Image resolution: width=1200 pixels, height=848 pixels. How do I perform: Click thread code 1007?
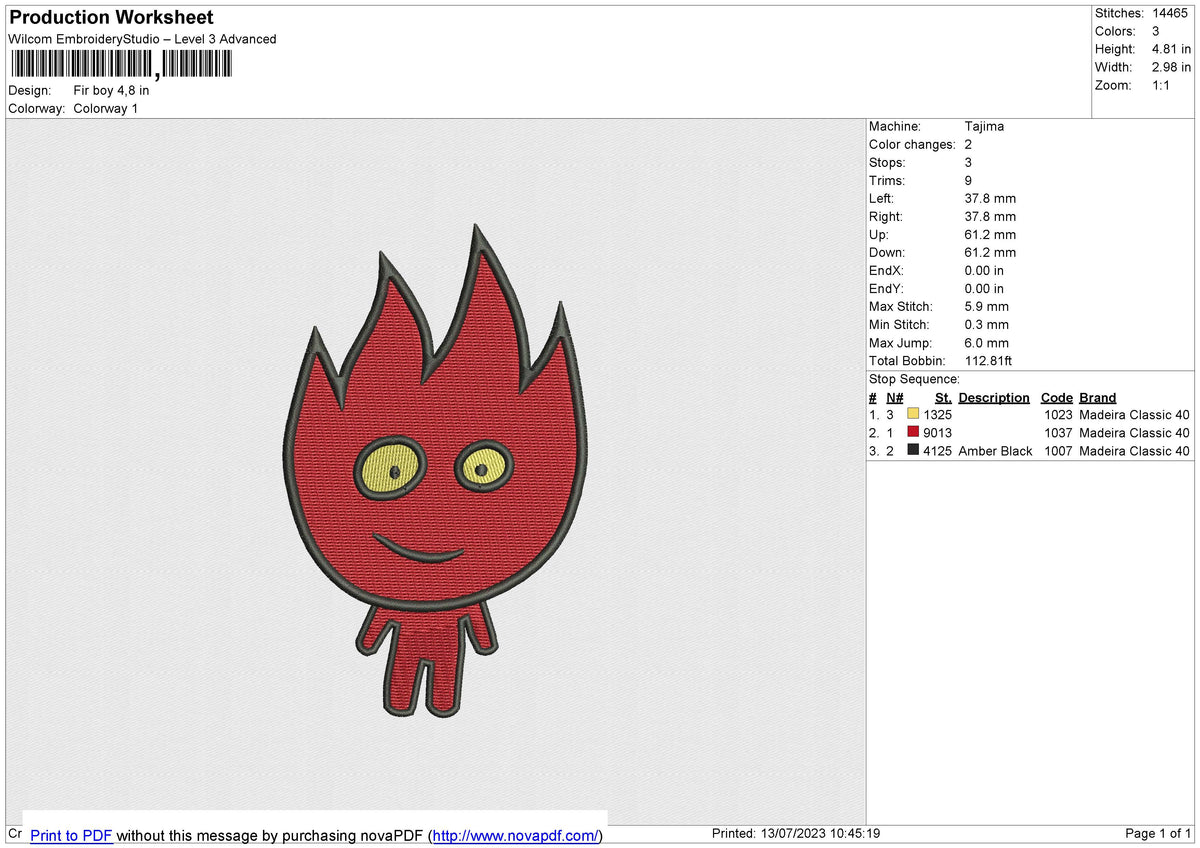click(1058, 451)
